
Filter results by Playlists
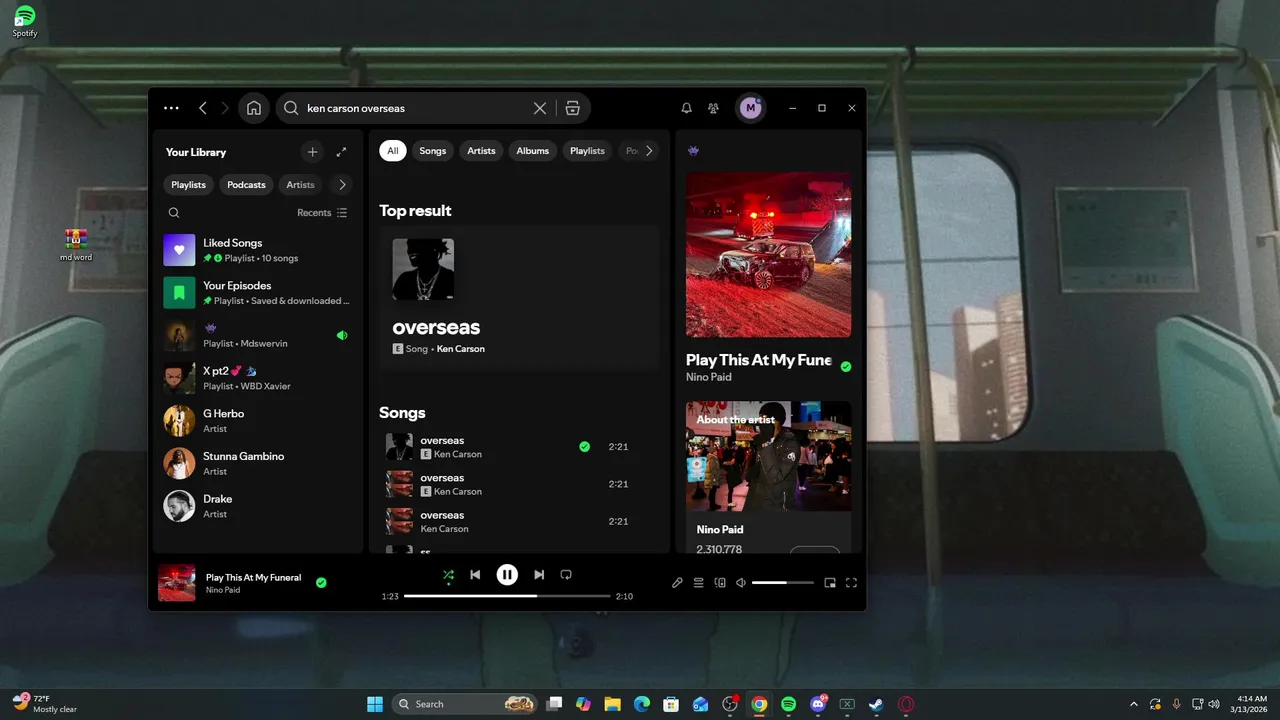[587, 151]
